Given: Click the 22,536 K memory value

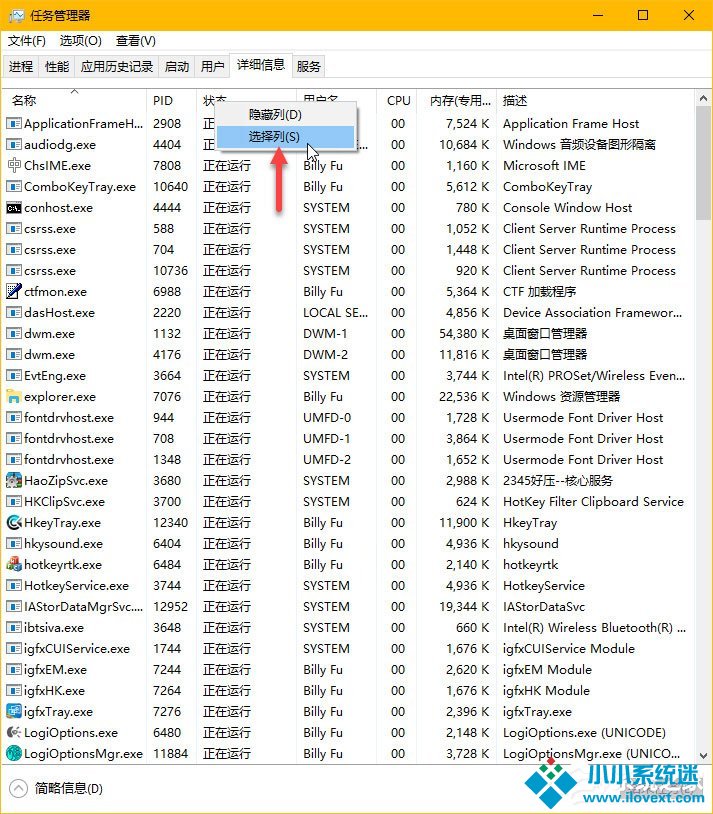Looking at the screenshot, I should 464,397.
